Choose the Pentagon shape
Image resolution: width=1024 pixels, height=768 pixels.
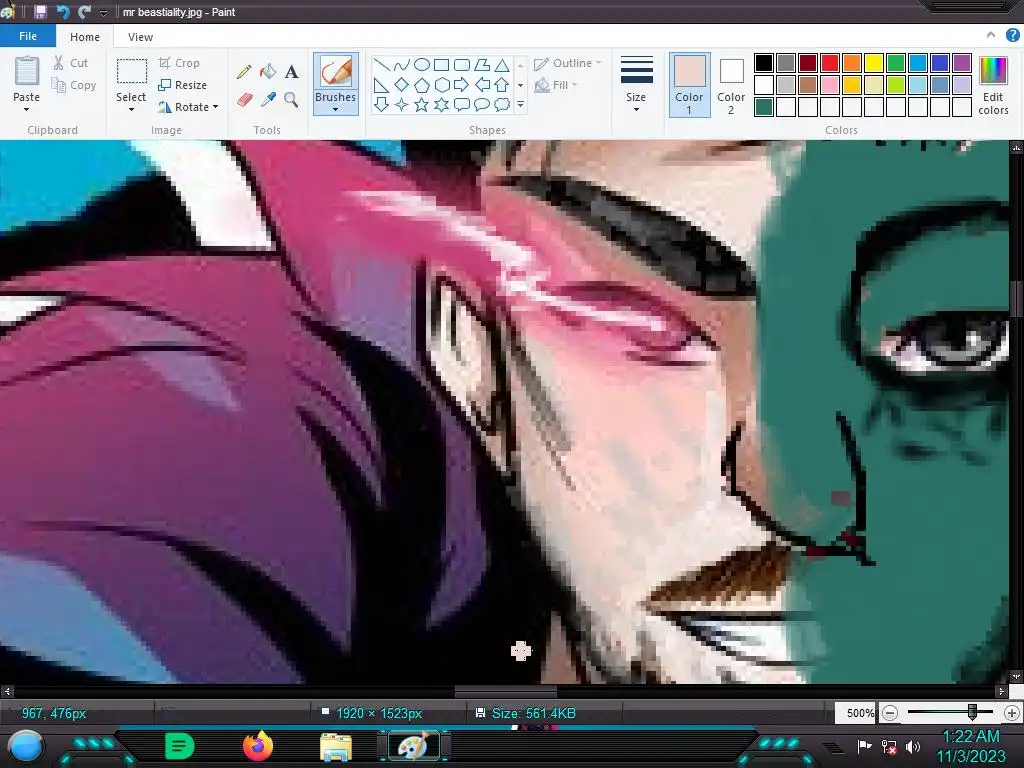(422, 84)
